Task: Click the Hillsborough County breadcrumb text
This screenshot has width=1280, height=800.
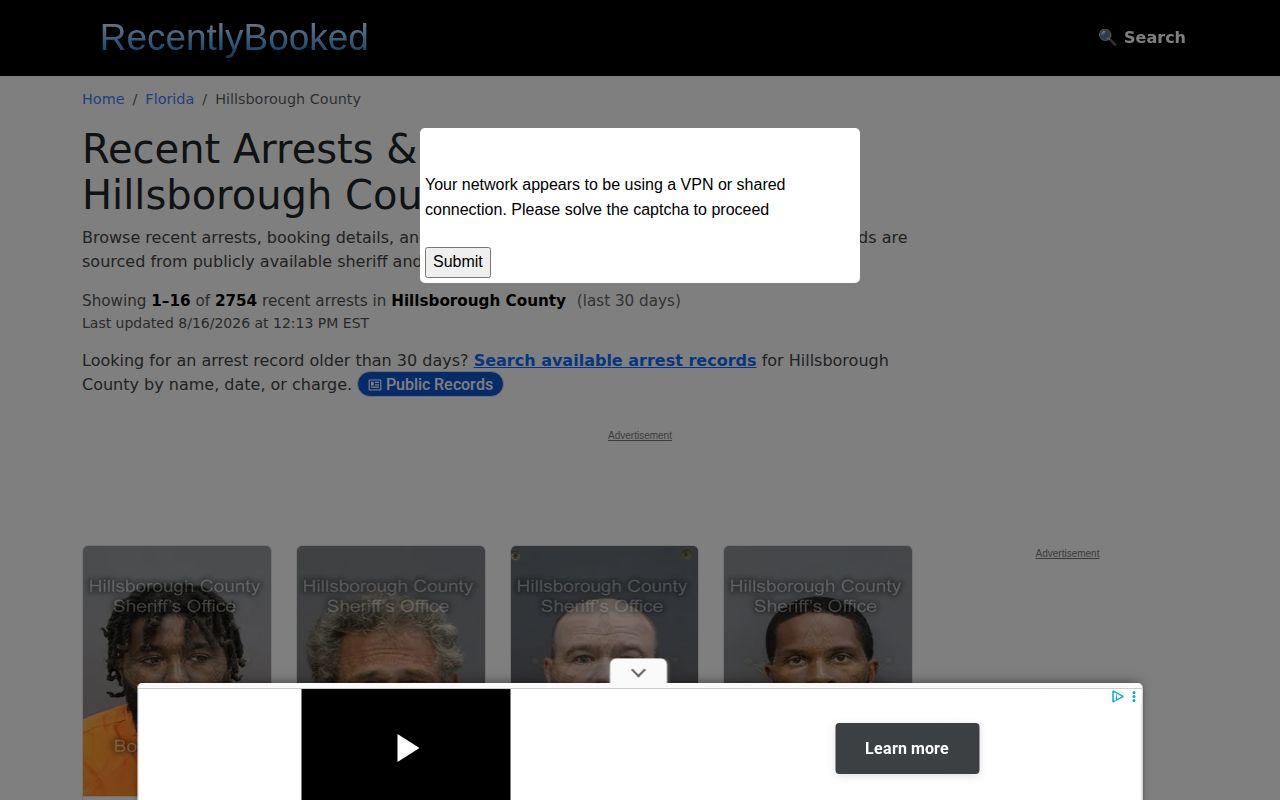Action: click(288, 99)
